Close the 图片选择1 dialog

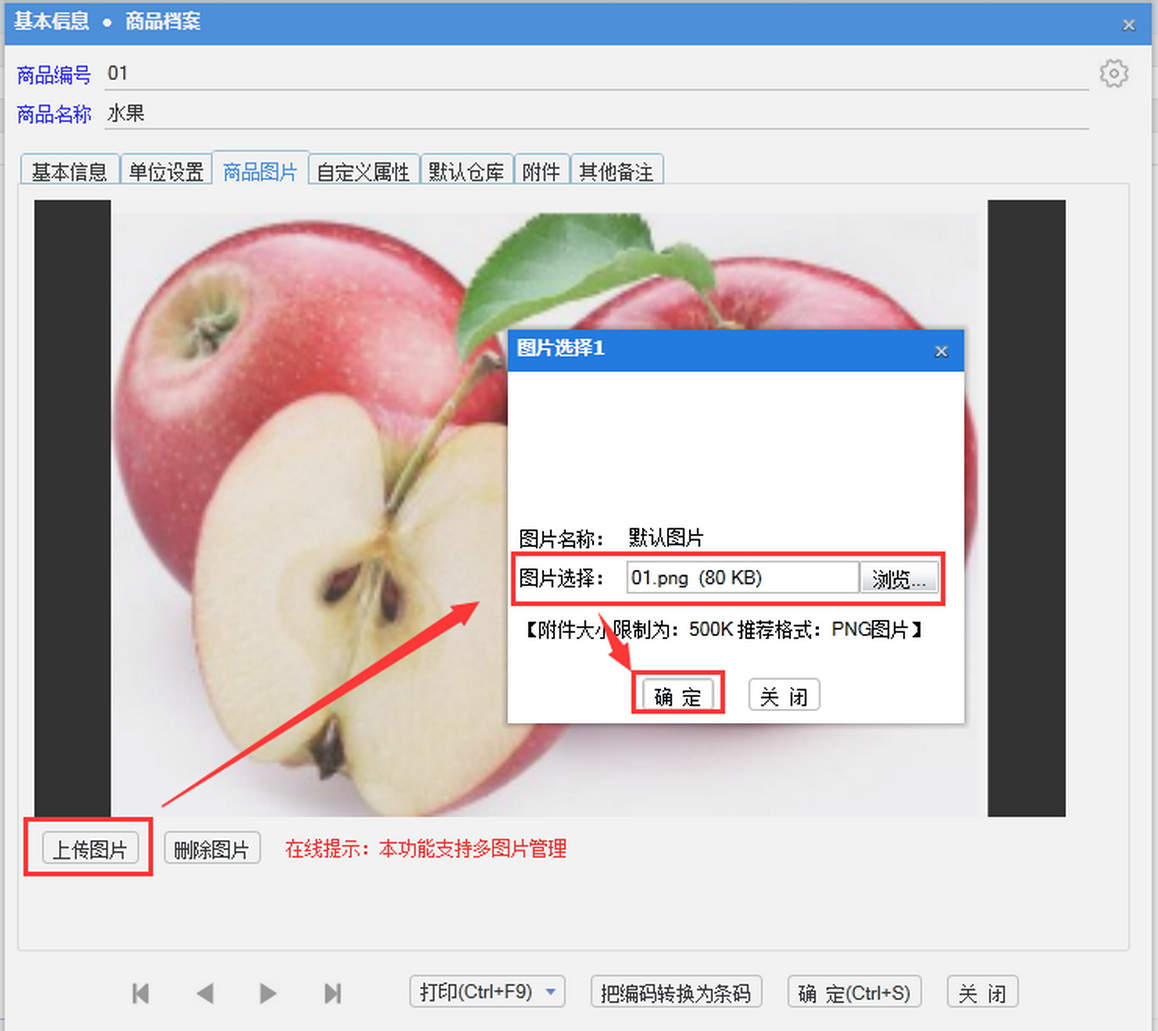(x=940, y=351)
